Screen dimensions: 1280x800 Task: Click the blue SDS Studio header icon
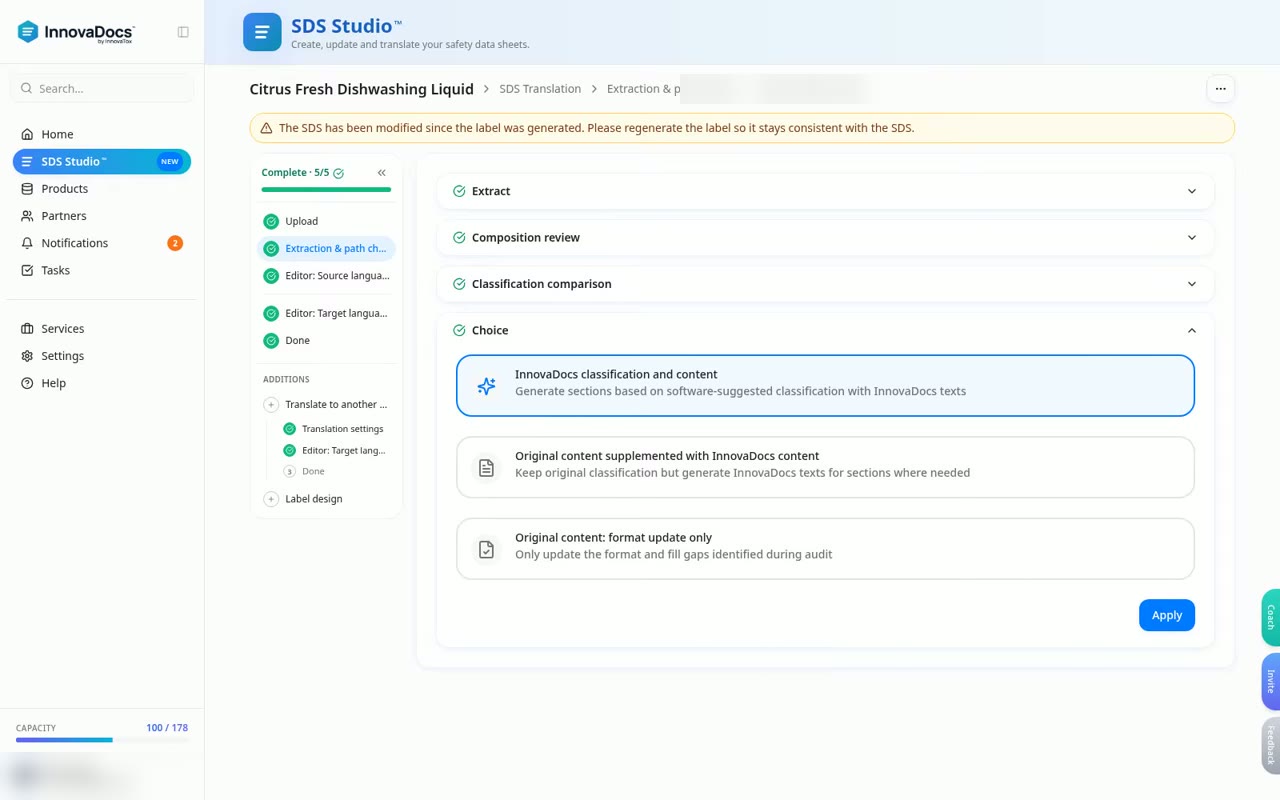click(x=262, y=32)
